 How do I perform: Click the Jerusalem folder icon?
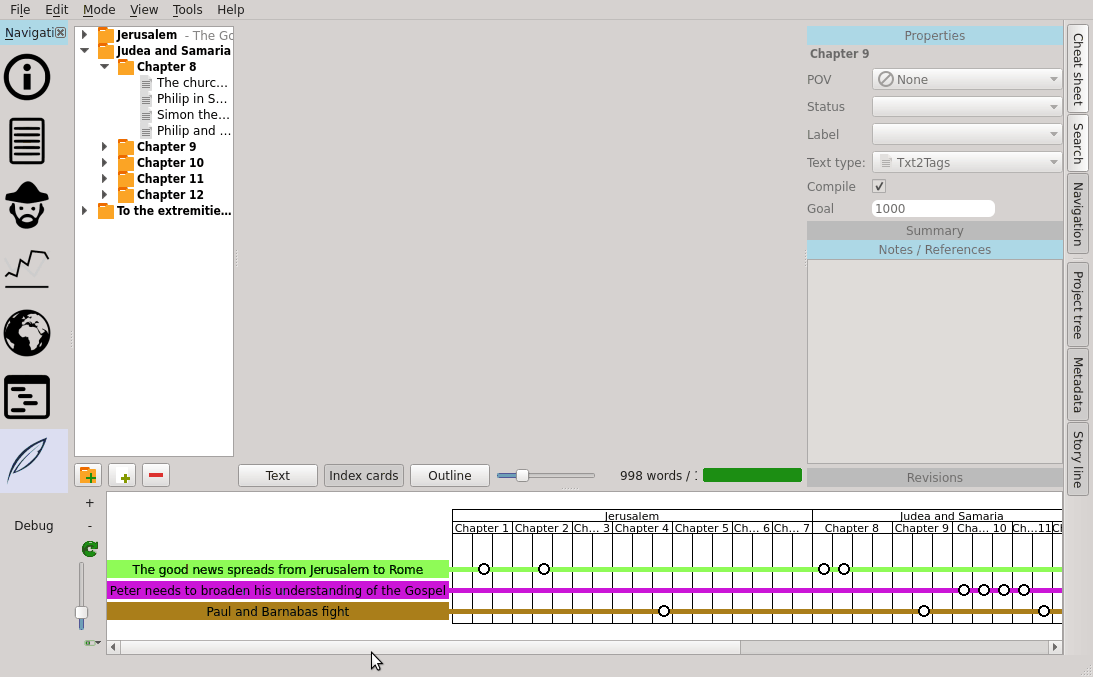(106, 35)
